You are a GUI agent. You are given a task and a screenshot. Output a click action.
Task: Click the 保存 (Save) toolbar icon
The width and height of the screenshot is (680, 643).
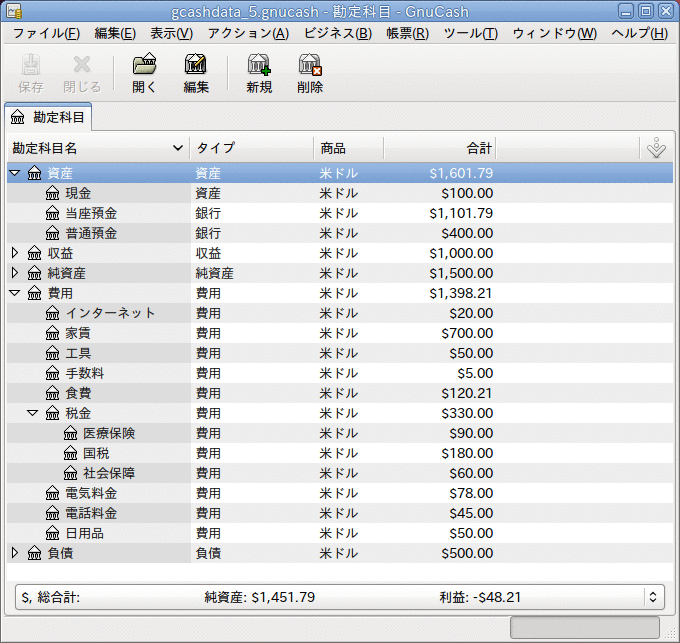pyautogui.click(x=31, y=65)
